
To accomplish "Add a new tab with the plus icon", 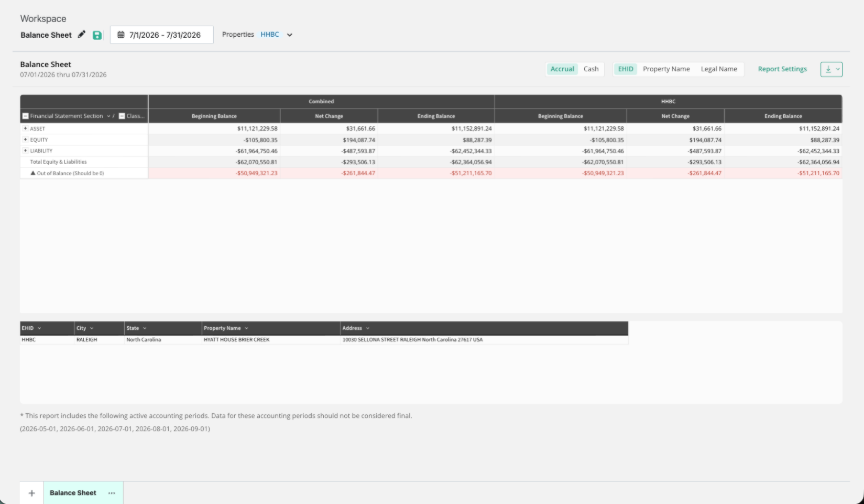I will point(31,493).
